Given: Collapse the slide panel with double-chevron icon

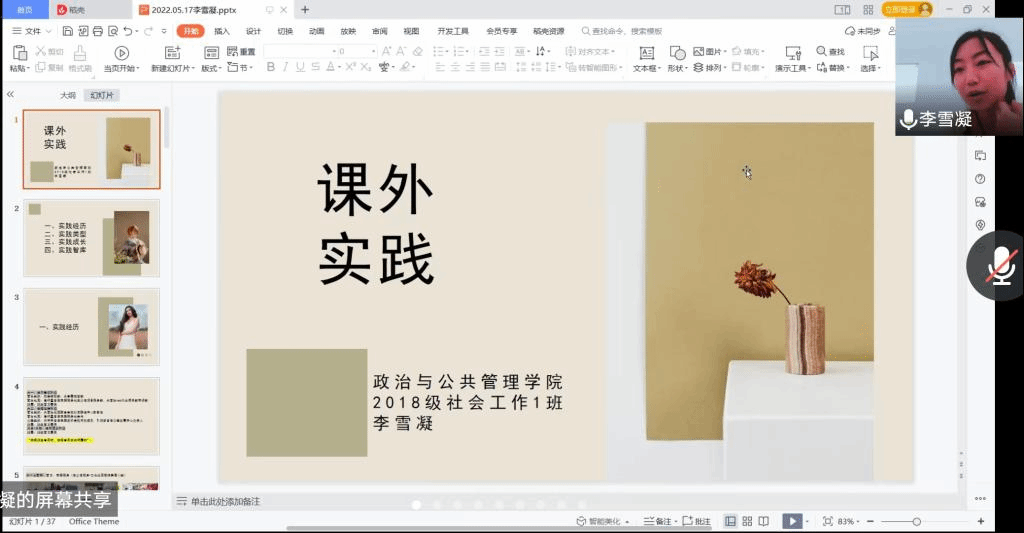Looking at the screenshot, I should [x=10, y=94].
